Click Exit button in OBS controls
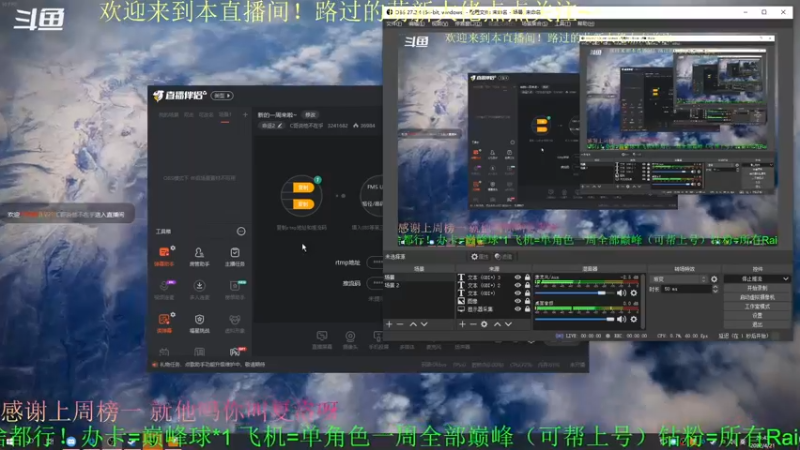Screen dimensions: 800x450 pyautogui.click(x=757, y=324)
